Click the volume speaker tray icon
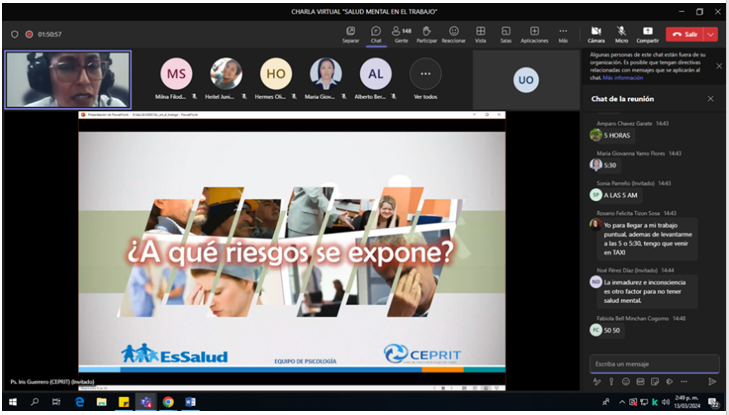 click(666, 402)
